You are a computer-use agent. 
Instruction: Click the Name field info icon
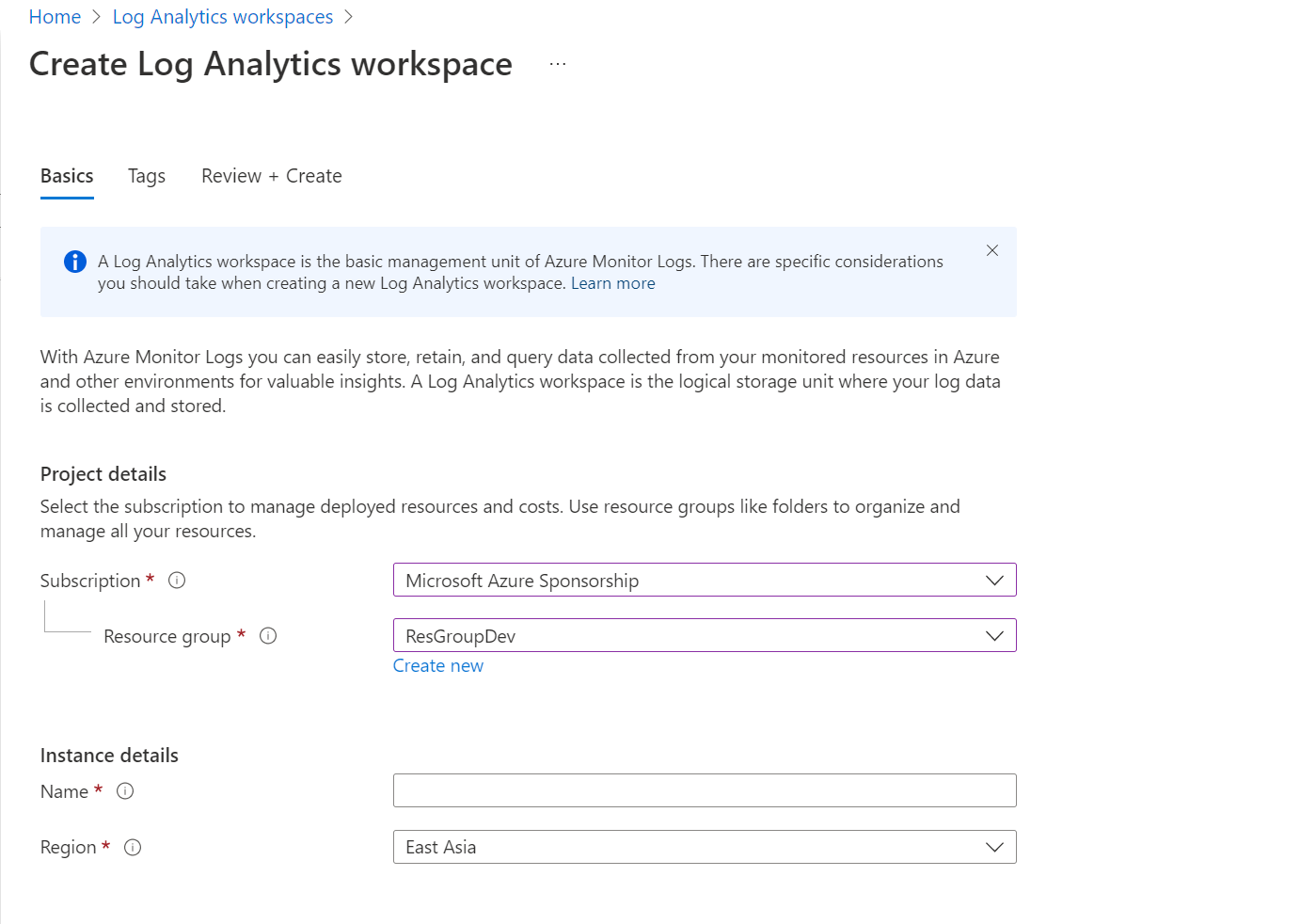click(125, 791)
